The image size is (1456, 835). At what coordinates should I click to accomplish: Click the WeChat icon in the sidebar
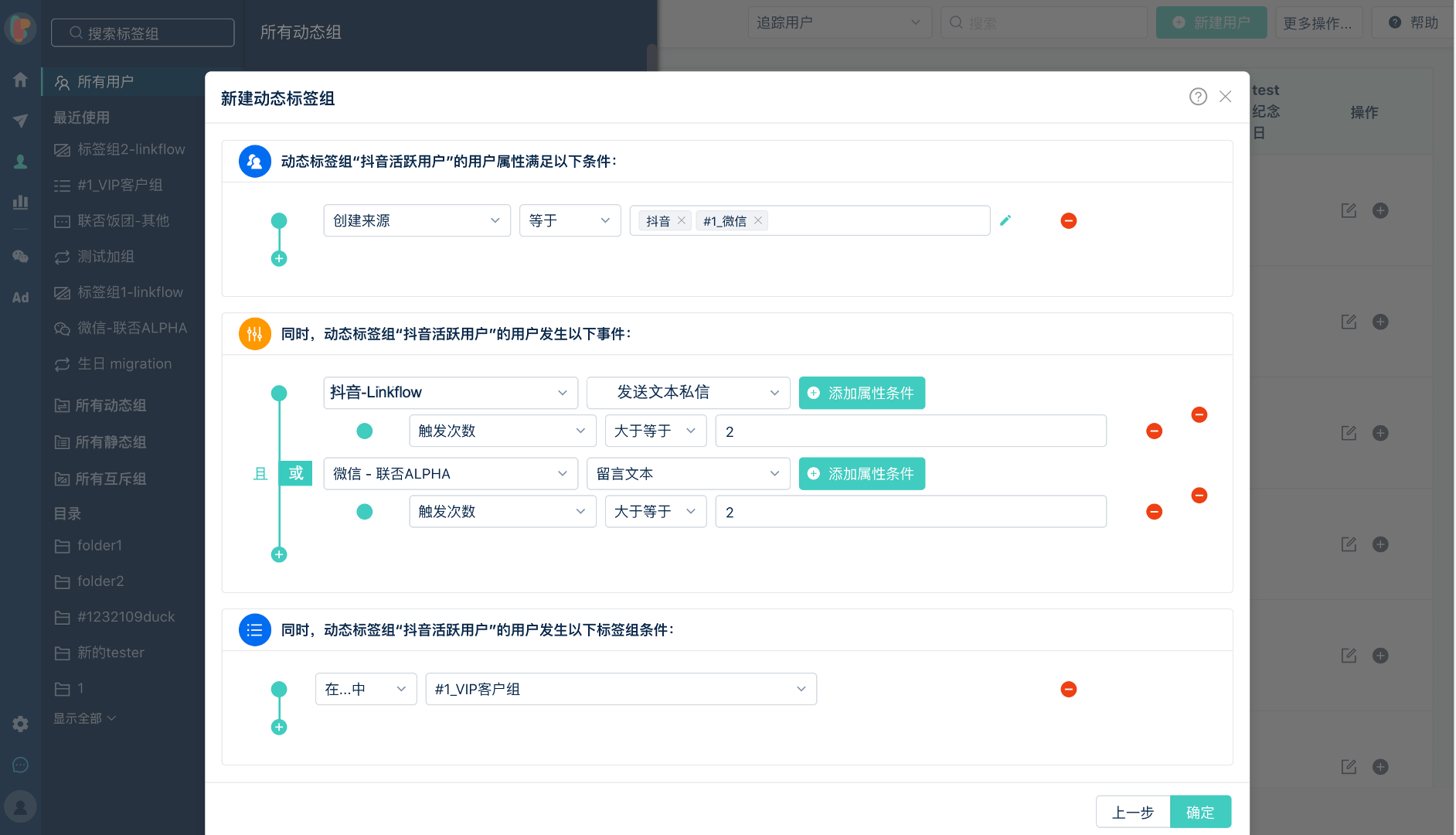click(x=20, y=256)
